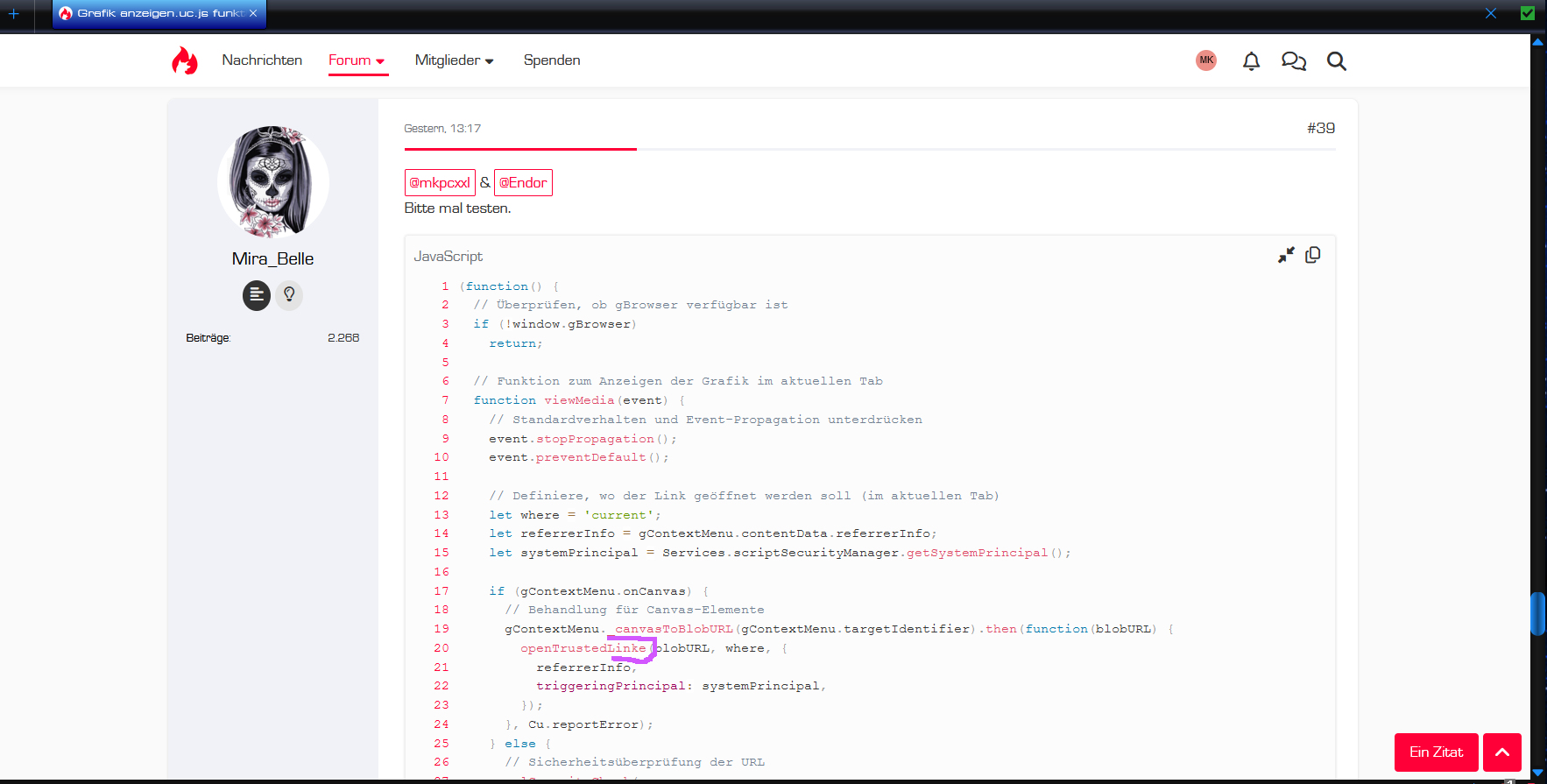Screen dimensions: 1547x784
Task: Click the green checkmark icon in title bar
Action: (x=1528, y=13)
